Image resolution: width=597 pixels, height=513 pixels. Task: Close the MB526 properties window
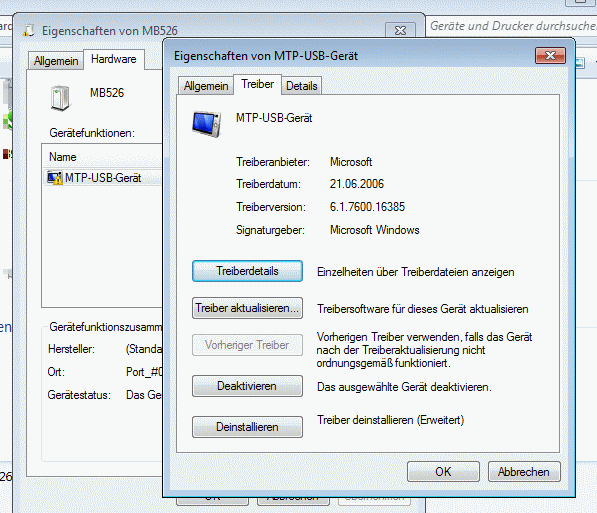tap(400, 30)
